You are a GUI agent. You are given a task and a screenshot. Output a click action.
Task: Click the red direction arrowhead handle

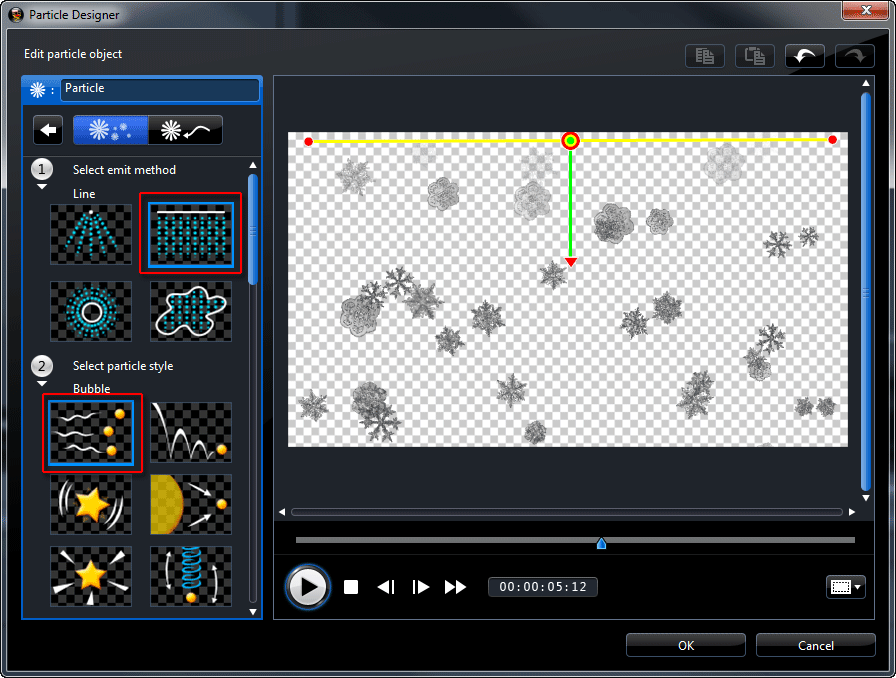point(571,262)
